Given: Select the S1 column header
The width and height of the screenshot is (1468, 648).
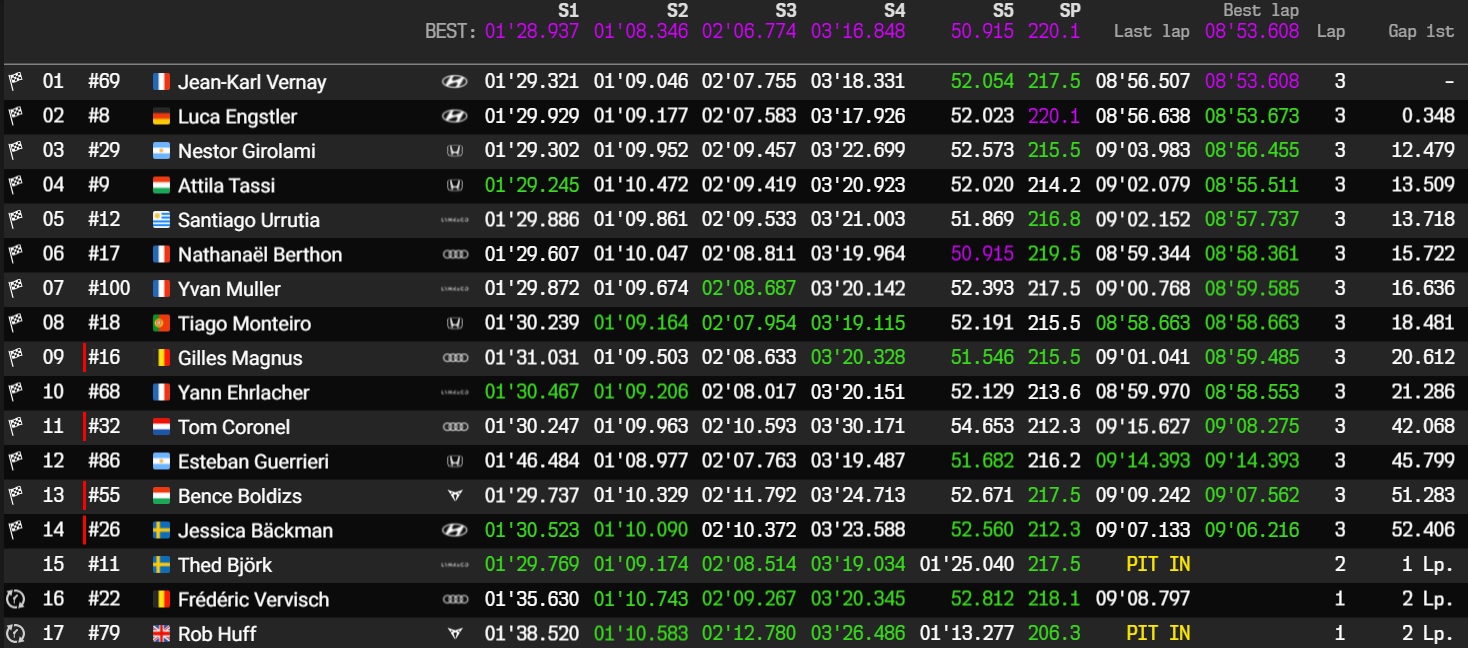Looking at the screenshot, I should click(567, 10).
